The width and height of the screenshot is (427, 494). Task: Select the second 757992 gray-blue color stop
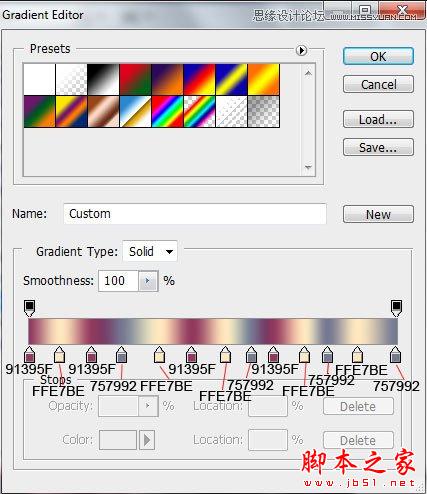pos(251,355)
